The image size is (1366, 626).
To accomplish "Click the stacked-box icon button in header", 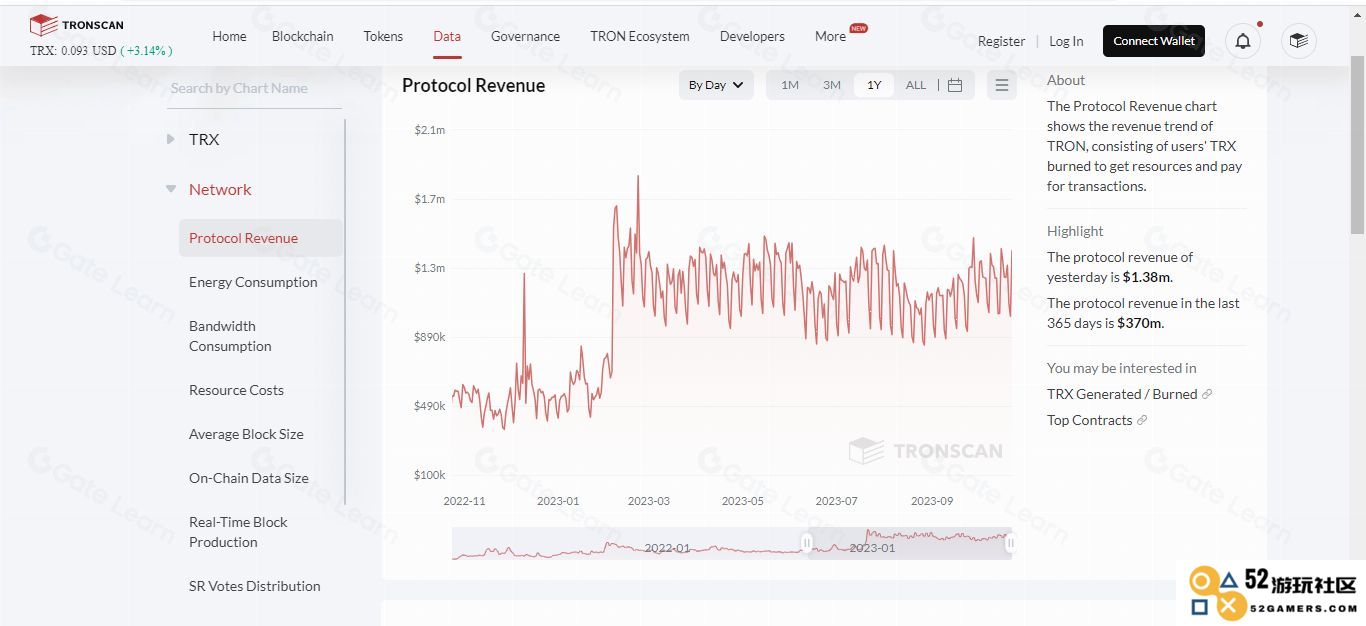I will 1299,41.
